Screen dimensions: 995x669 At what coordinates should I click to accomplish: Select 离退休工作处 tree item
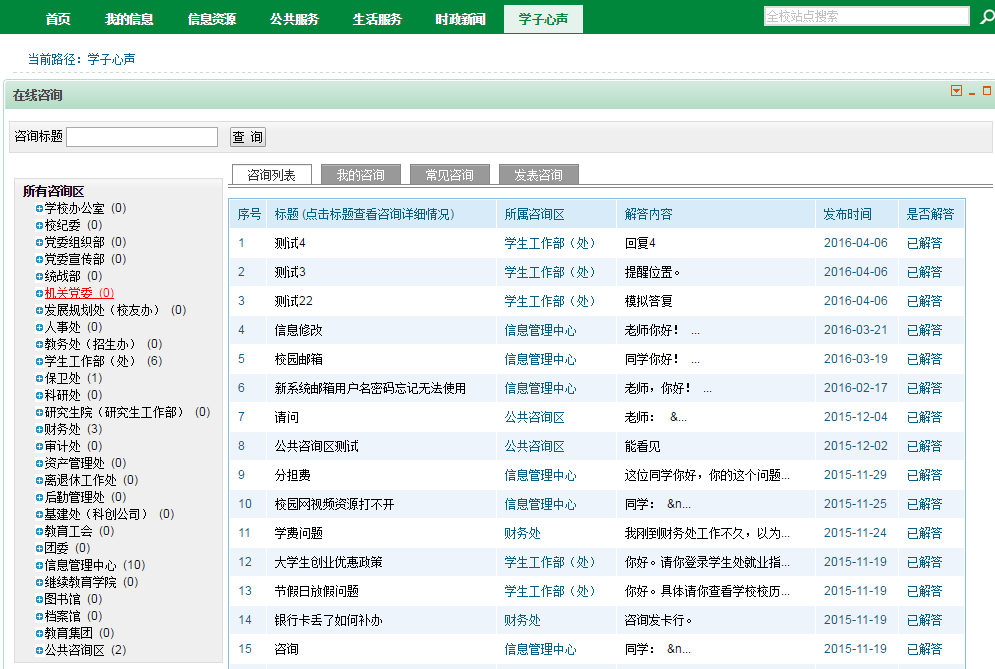pyautogui.click(x=91, y=480)
